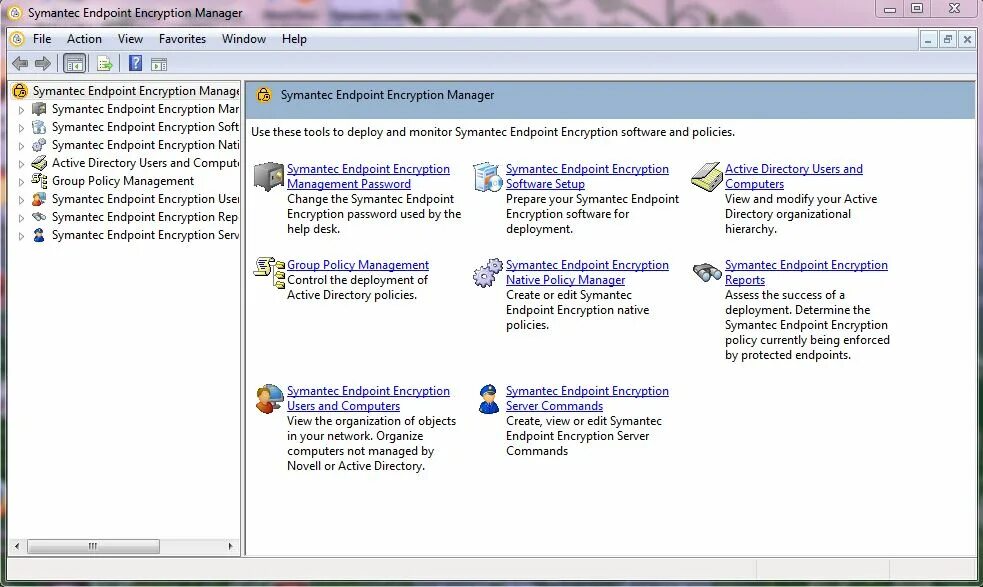Open Symantec Endpoint Encryption Reports link
The height and width of the screenshot is (587, 983).
coord(806,272)
